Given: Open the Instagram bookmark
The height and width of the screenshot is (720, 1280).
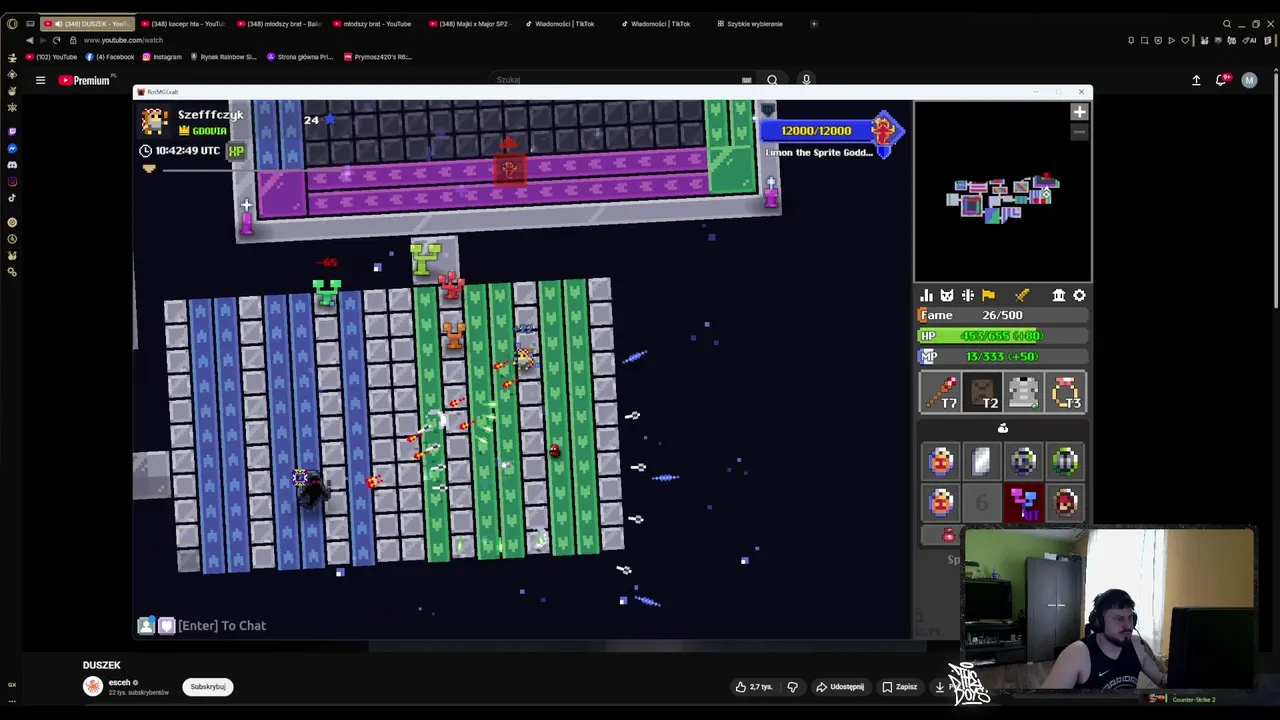Looking at the screenshot, I should click(162, 57).
